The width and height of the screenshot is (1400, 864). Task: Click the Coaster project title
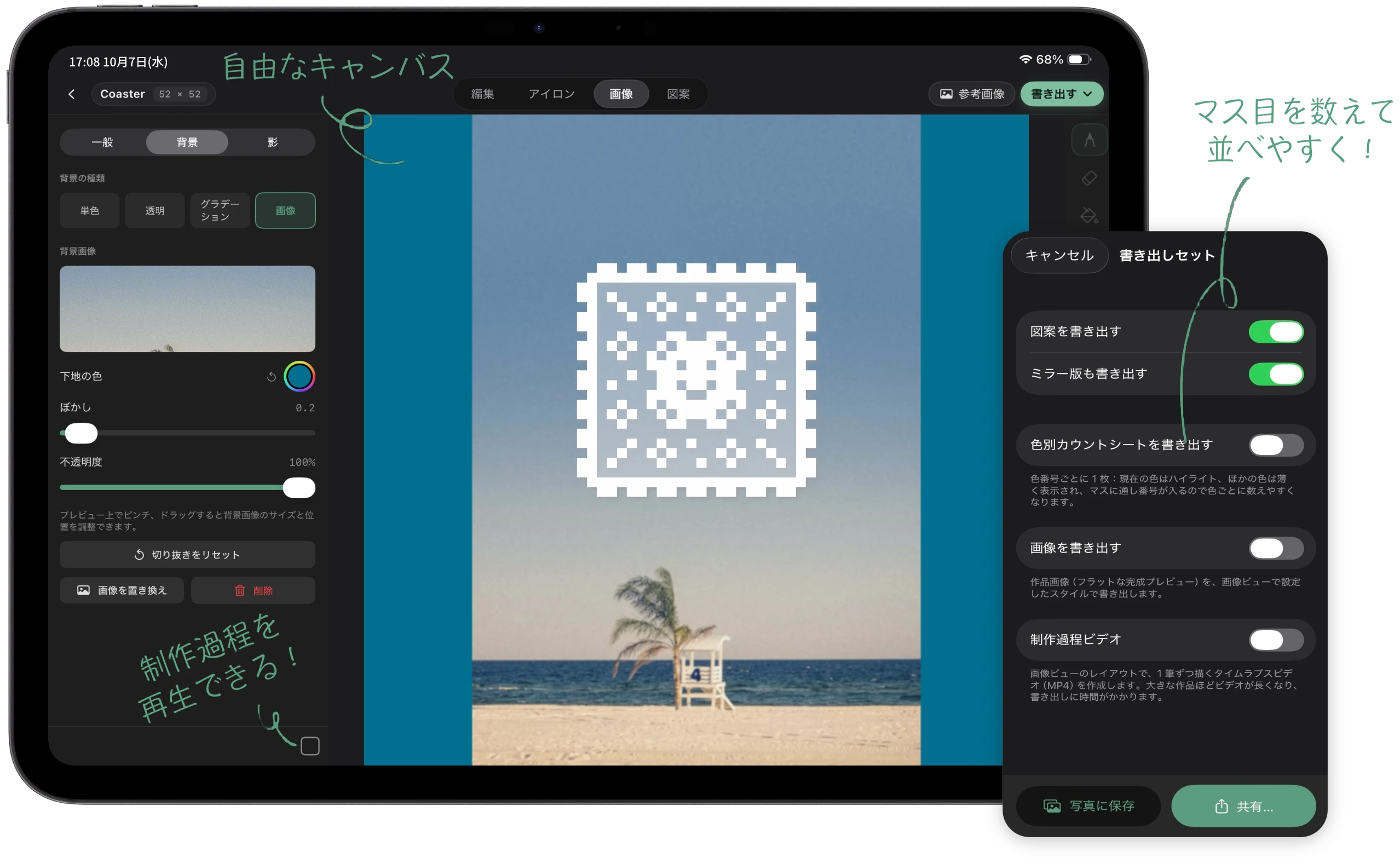click(x=123, y=94)
